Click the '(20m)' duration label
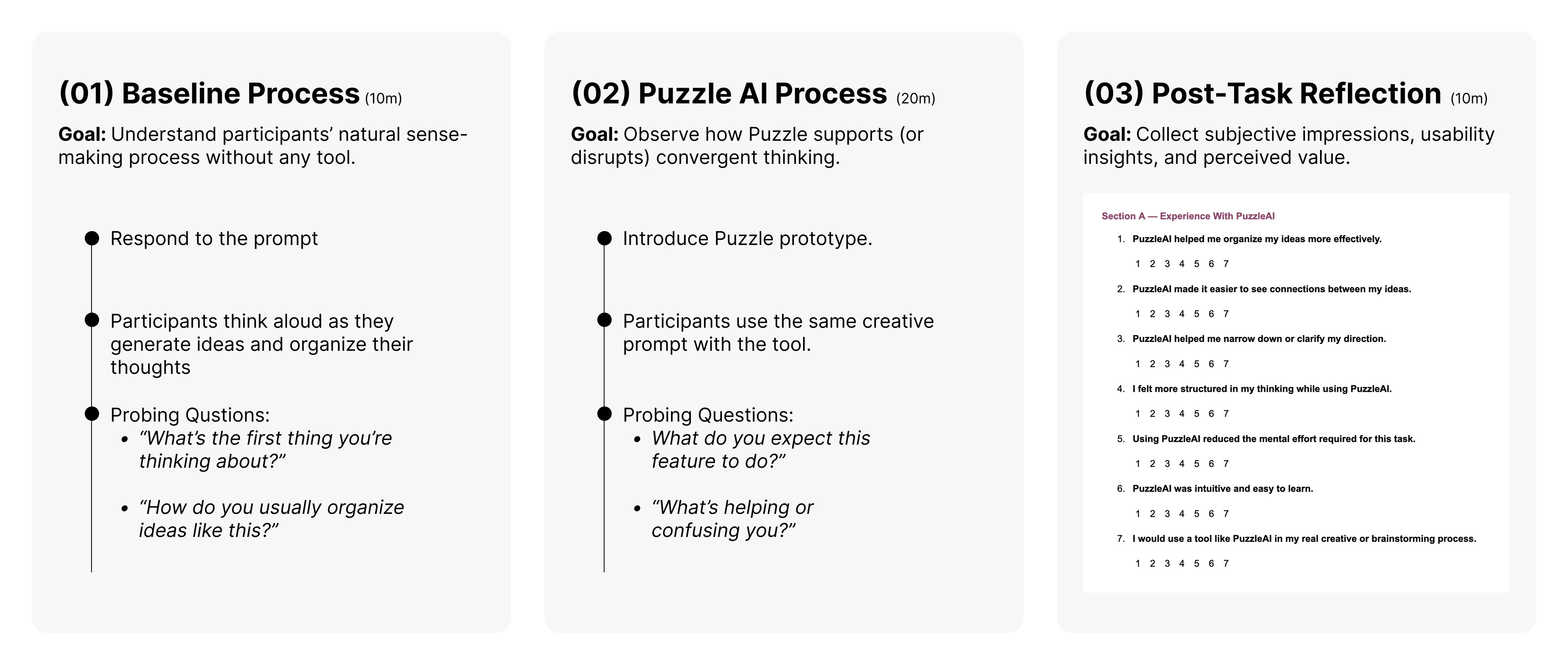This screenshot has width=1568, height=665. click(915, 99)
